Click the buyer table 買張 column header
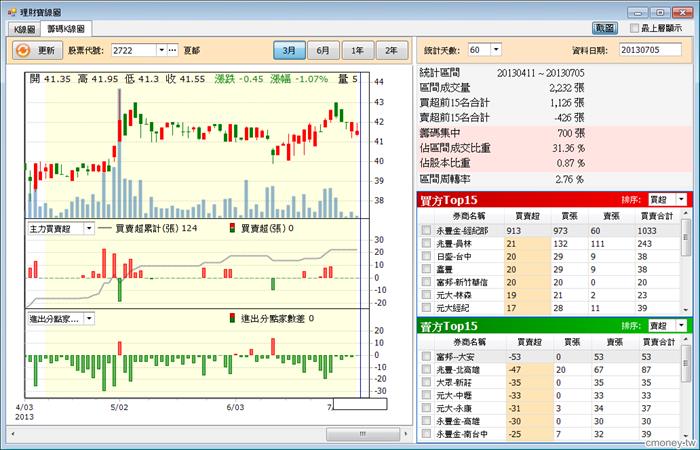The image size is (700, 450). [570, 216]
